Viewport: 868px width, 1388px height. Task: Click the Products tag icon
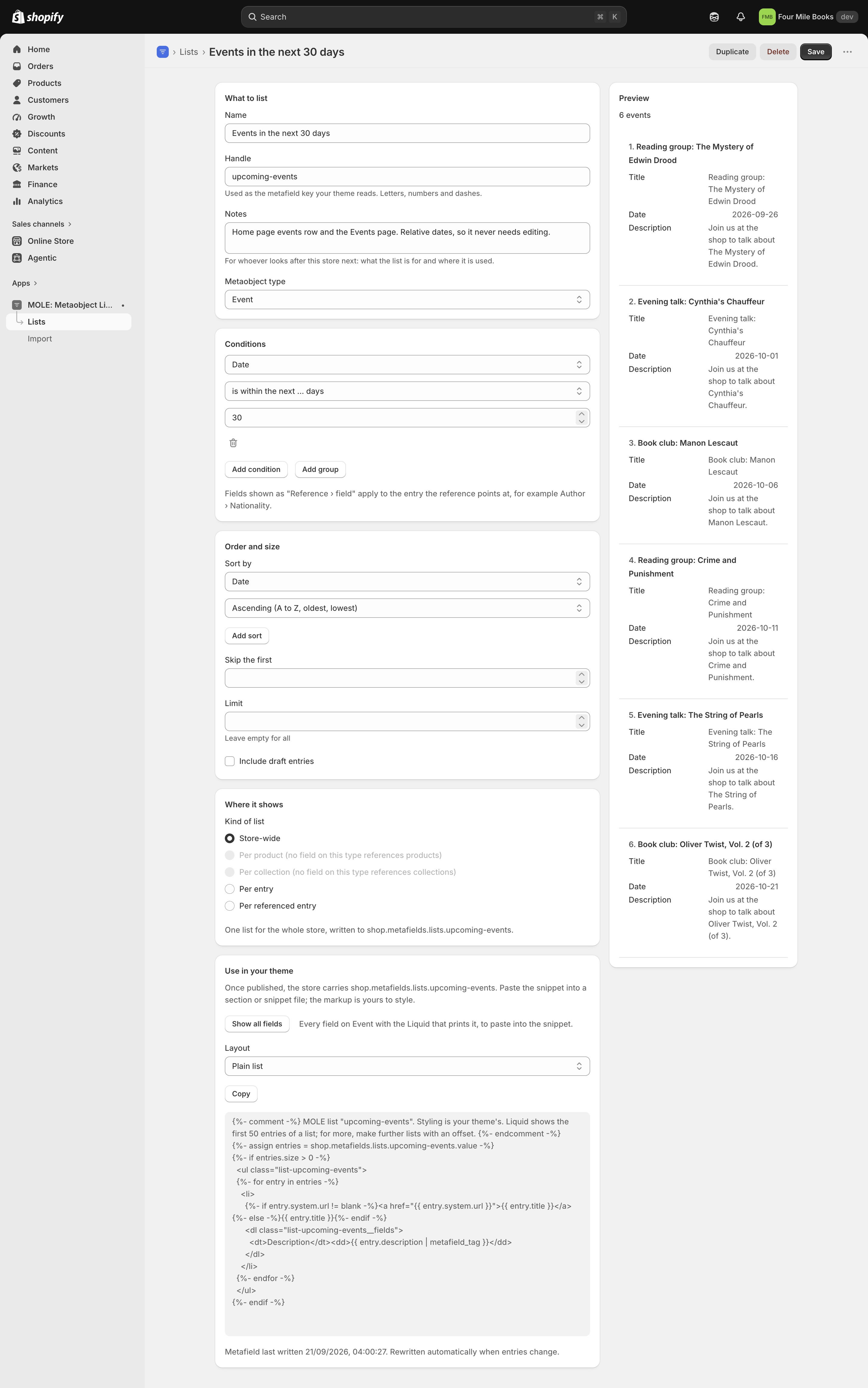pos(17,83)
